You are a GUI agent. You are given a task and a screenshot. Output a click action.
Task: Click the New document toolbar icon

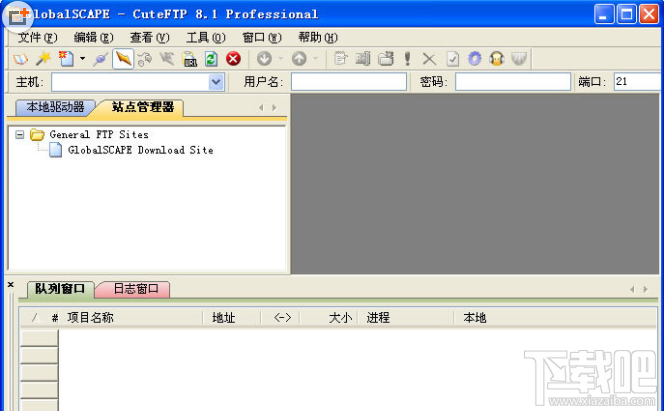coord(66,58)
